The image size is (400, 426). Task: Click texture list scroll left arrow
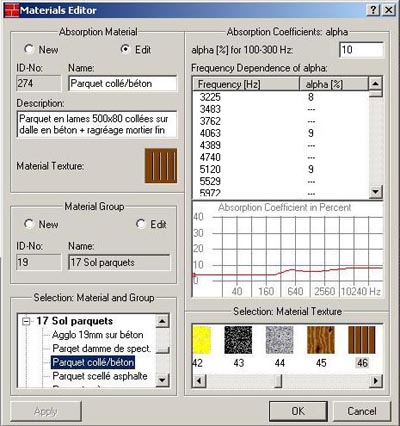[x=199, y=380]
